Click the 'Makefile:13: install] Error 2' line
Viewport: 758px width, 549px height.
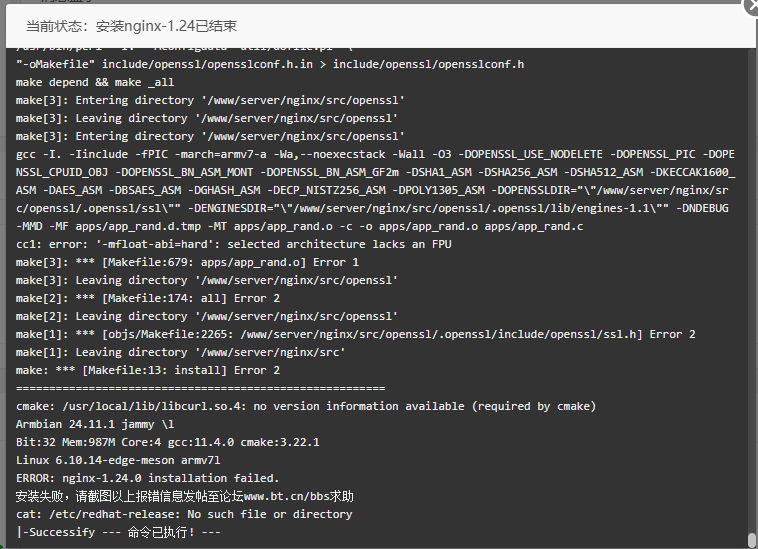147,370
